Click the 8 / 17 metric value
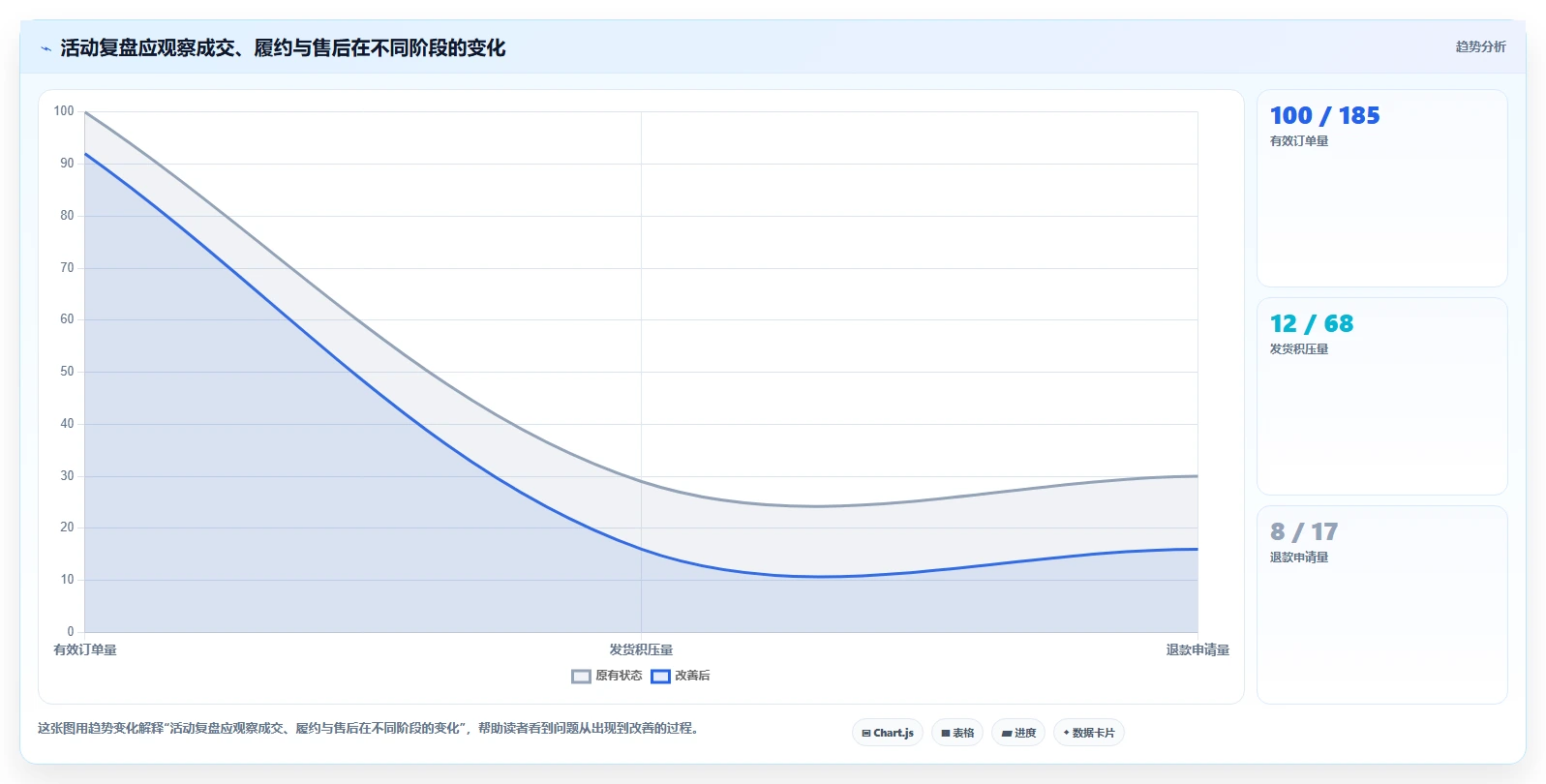 (x=1304, y=532)
